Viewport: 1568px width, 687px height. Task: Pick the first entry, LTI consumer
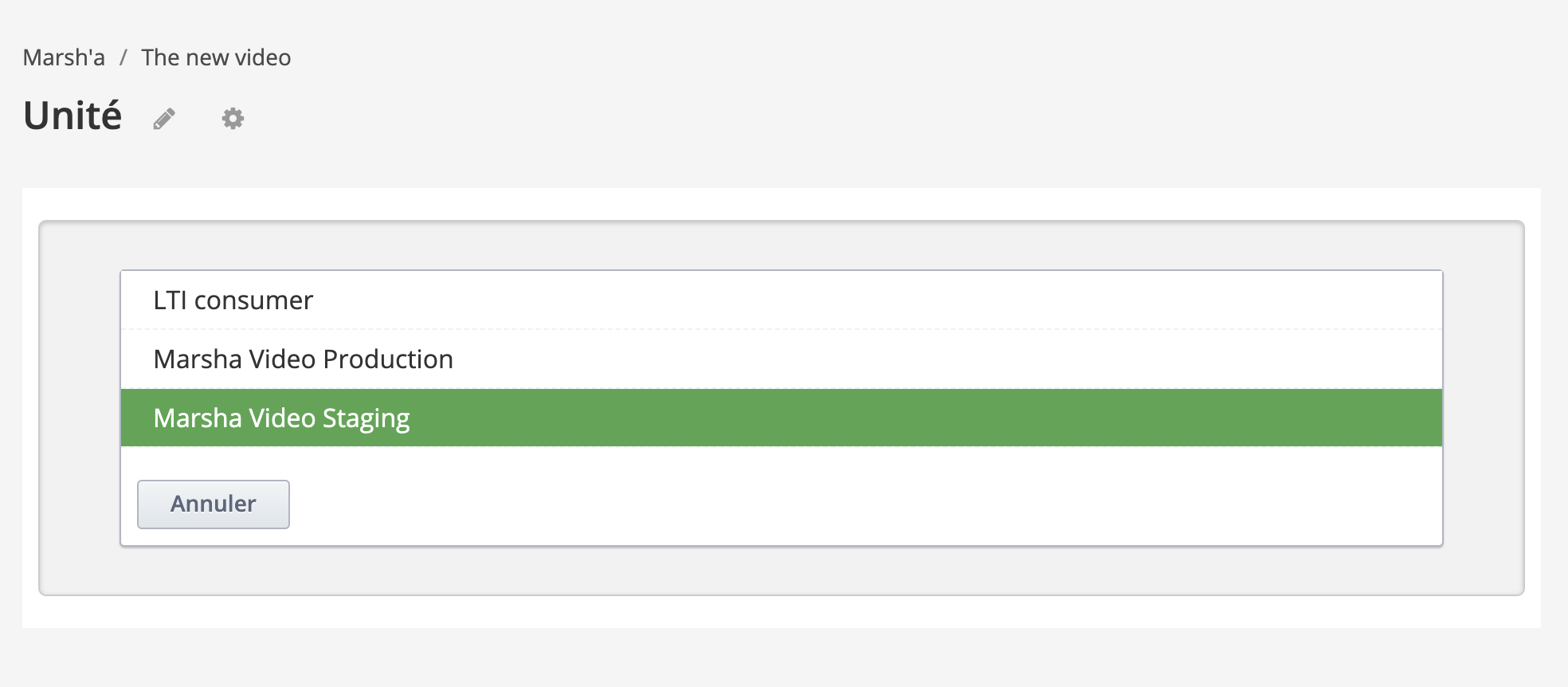pyautogui.click(x=233, y=300)
